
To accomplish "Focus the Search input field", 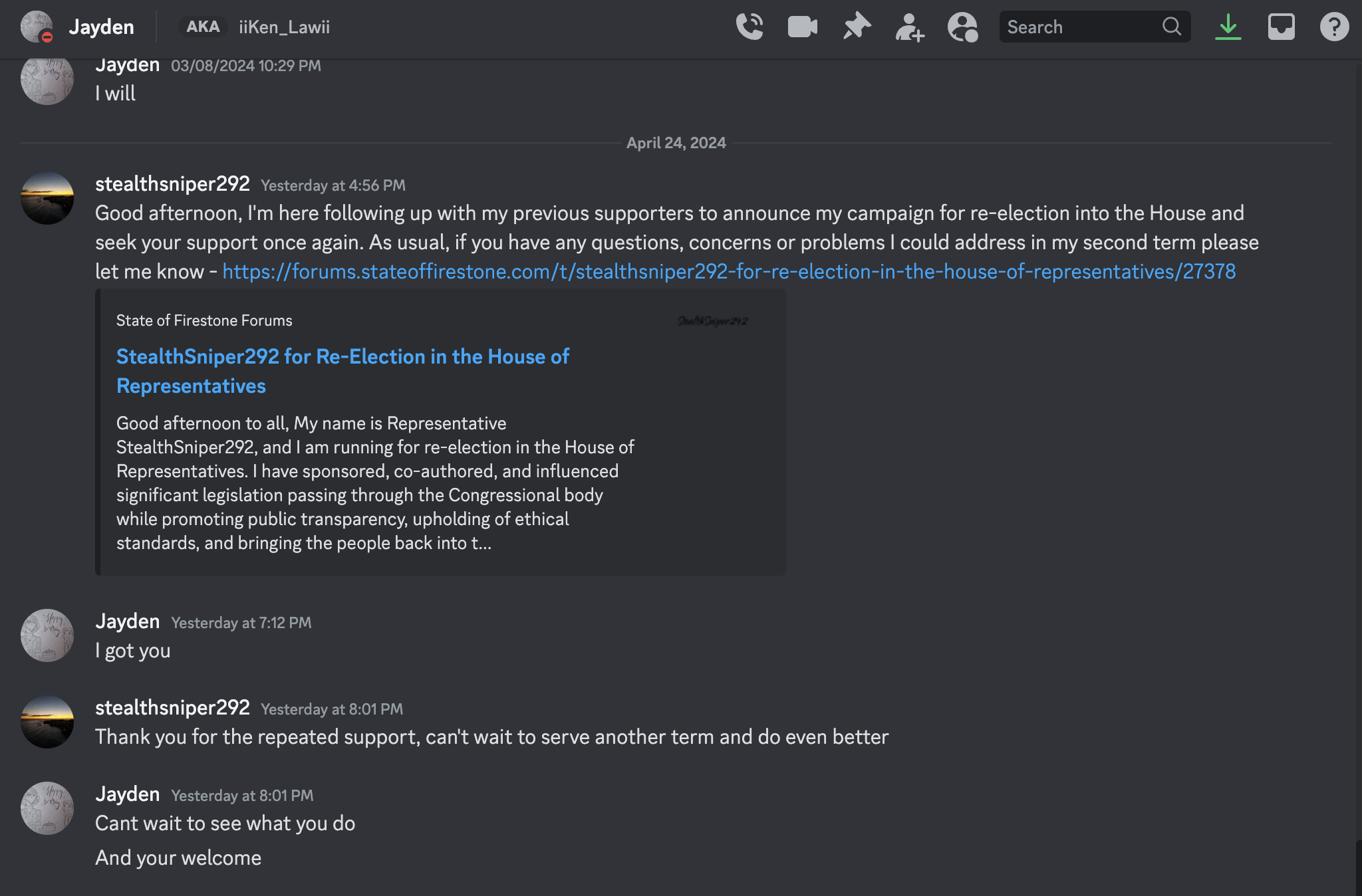I will coord(1095,27).
